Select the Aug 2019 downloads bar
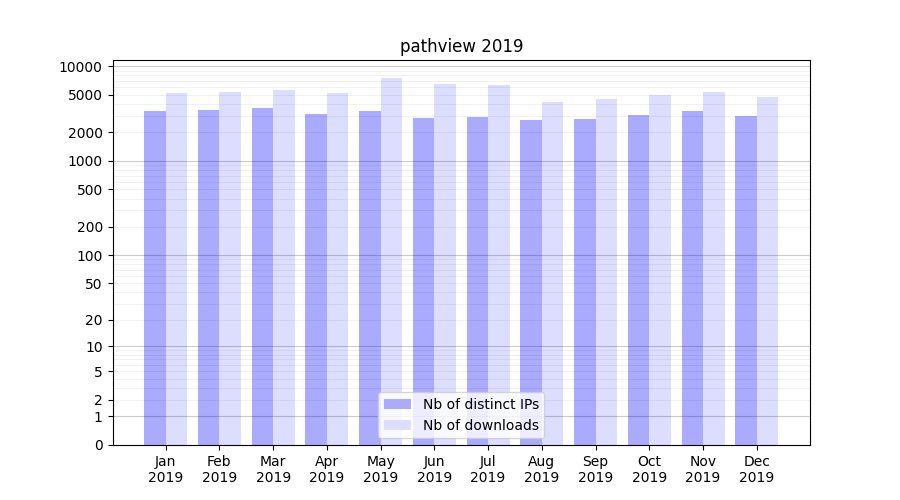 click(552, 272)
